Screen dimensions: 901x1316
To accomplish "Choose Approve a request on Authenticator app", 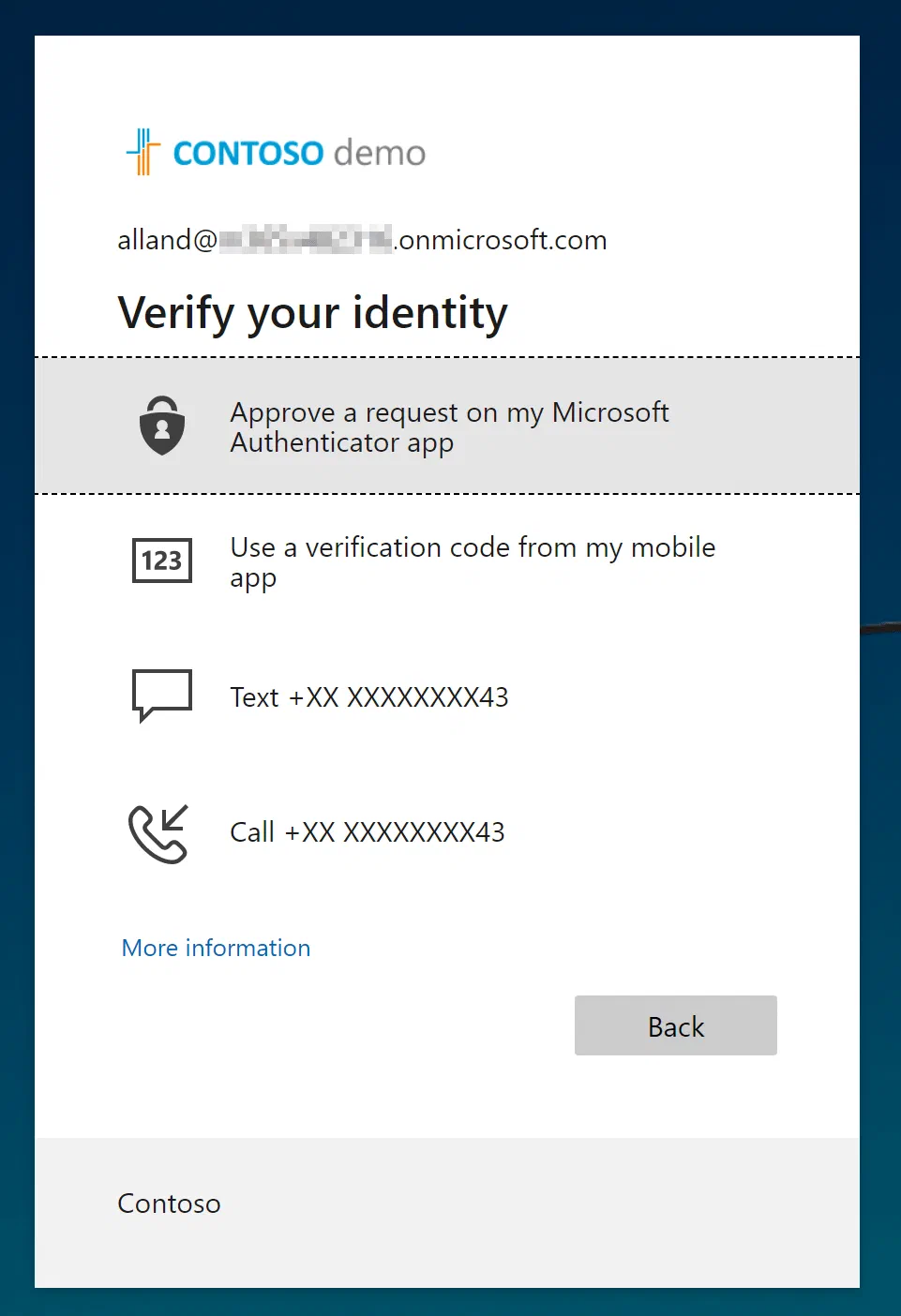I will tap(447, 426).
